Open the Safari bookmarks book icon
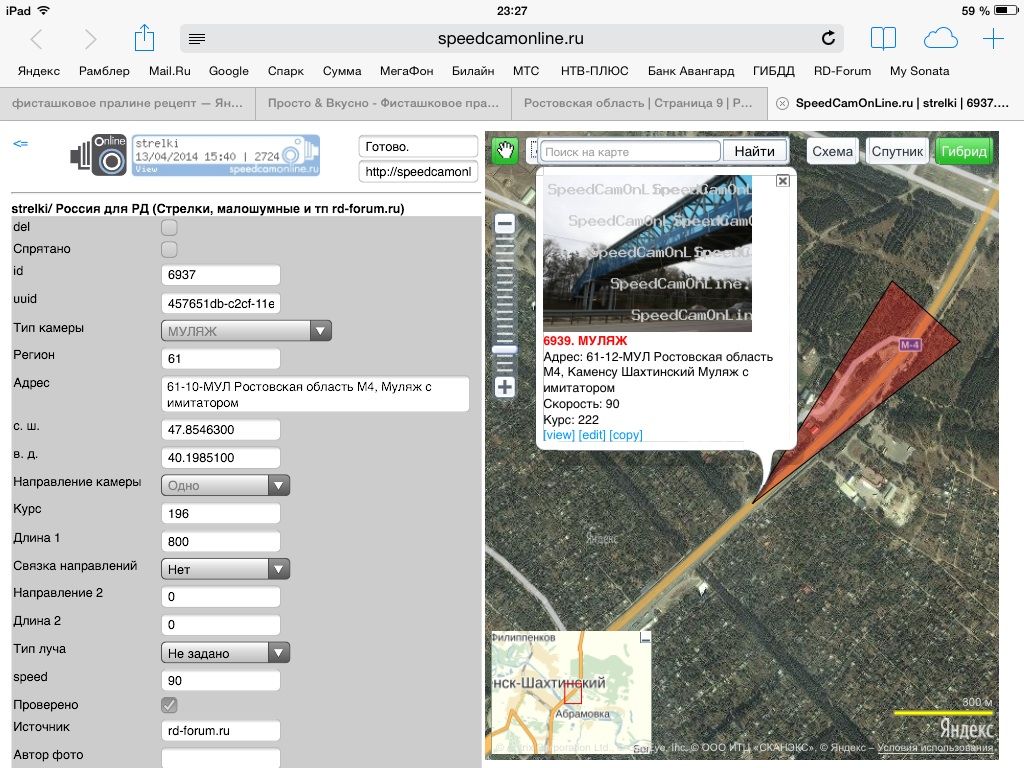The width and height of the screenshot is (1024, 768). click(883, 39)
